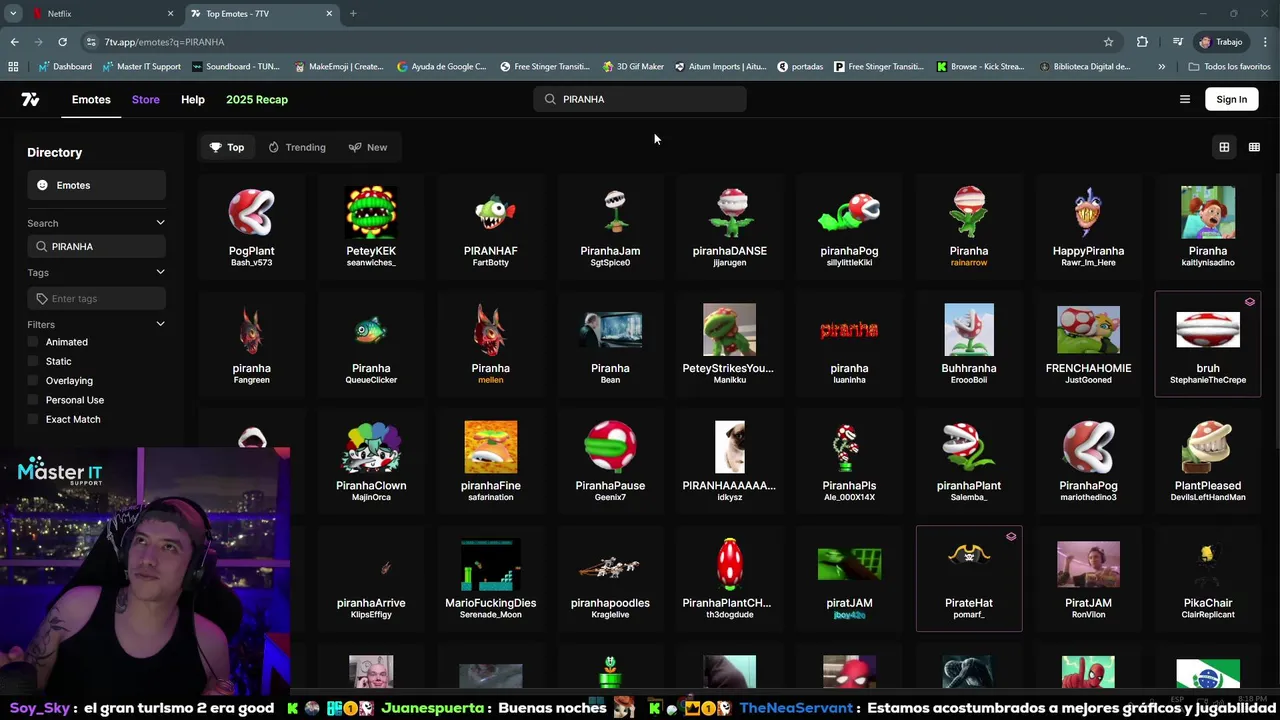Viewport: 1280px width, 720px height.
Task: Open a new browser tab with plus icon
Action: pos(353,13)
